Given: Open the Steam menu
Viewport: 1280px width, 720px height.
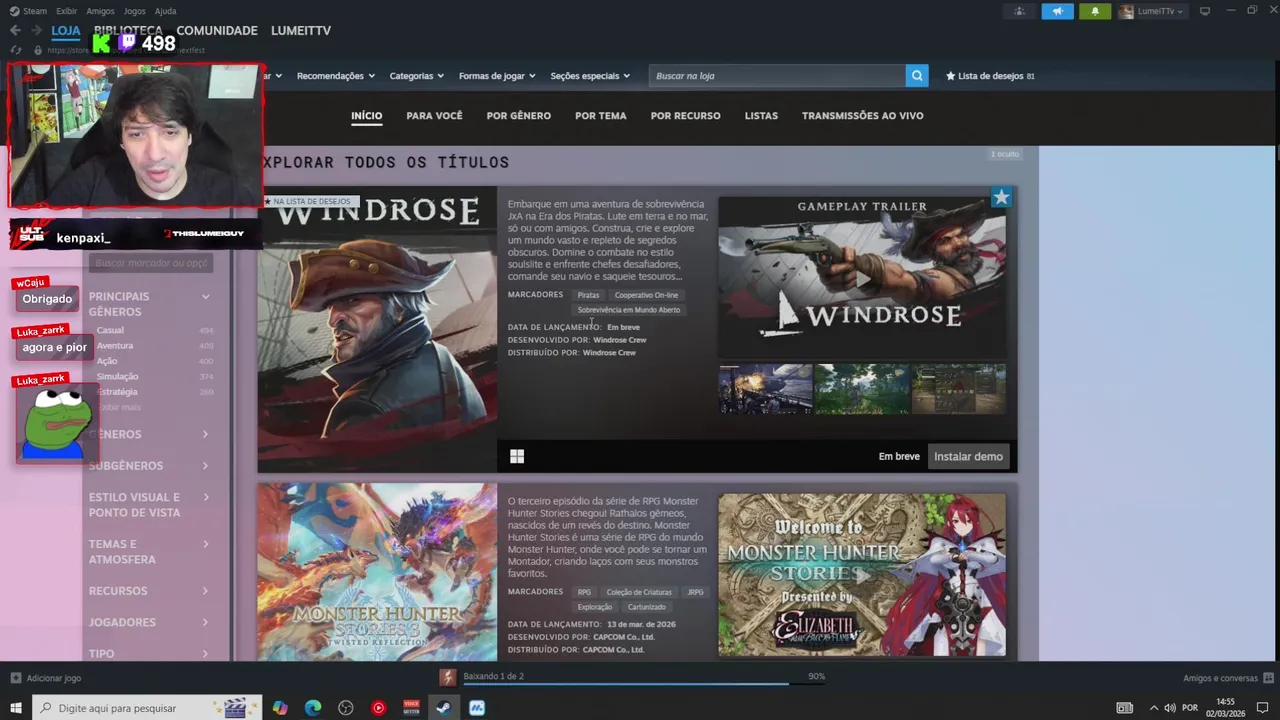Looking at the screenshot, I should pyautogui.click(x=34, y=11).
